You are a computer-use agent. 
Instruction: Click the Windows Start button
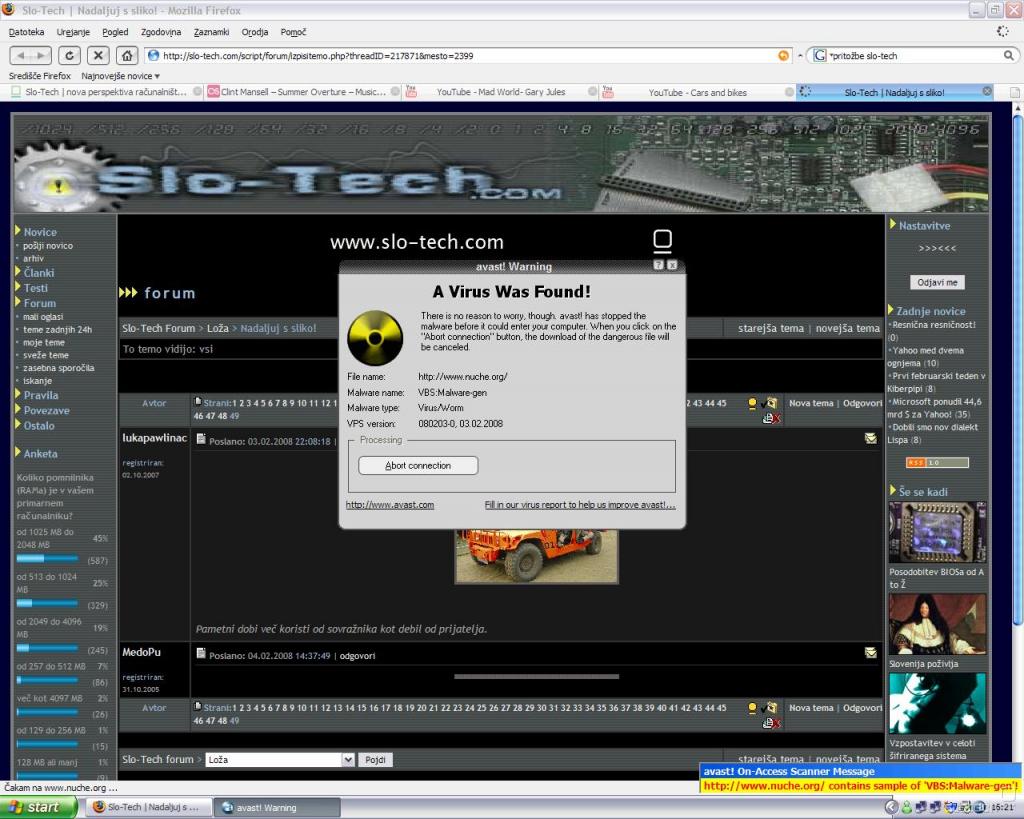(x=39, y=807)
